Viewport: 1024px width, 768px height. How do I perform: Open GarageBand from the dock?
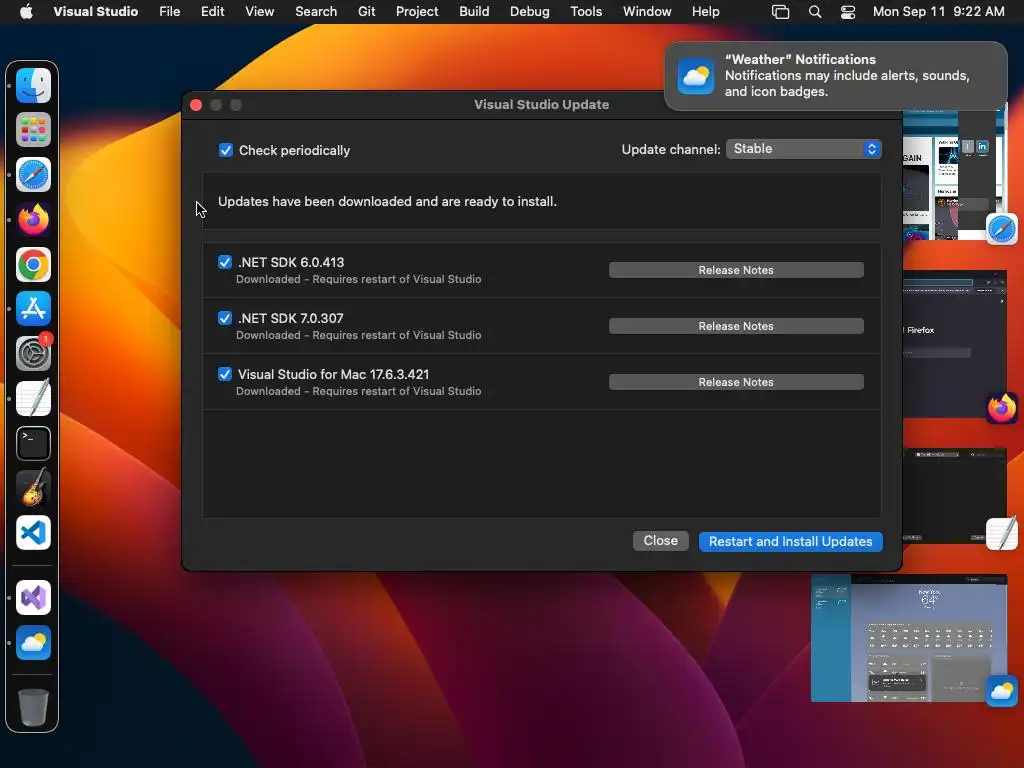(33, 488)
